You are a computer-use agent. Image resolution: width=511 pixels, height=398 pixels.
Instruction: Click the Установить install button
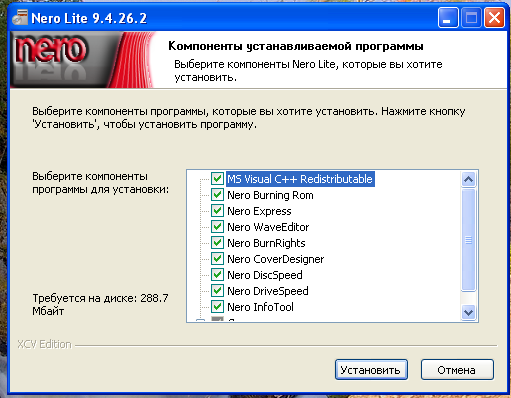pos(371,369)
